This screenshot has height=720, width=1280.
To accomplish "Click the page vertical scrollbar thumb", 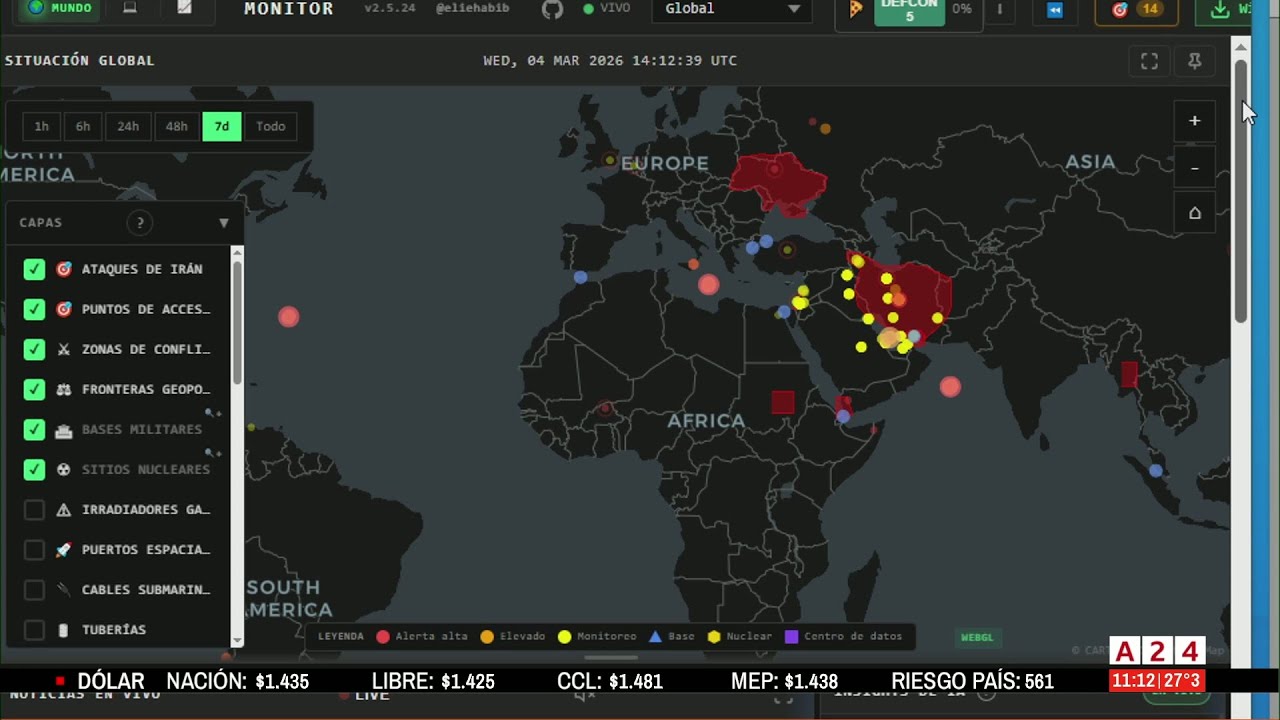I will [1241, 190].
